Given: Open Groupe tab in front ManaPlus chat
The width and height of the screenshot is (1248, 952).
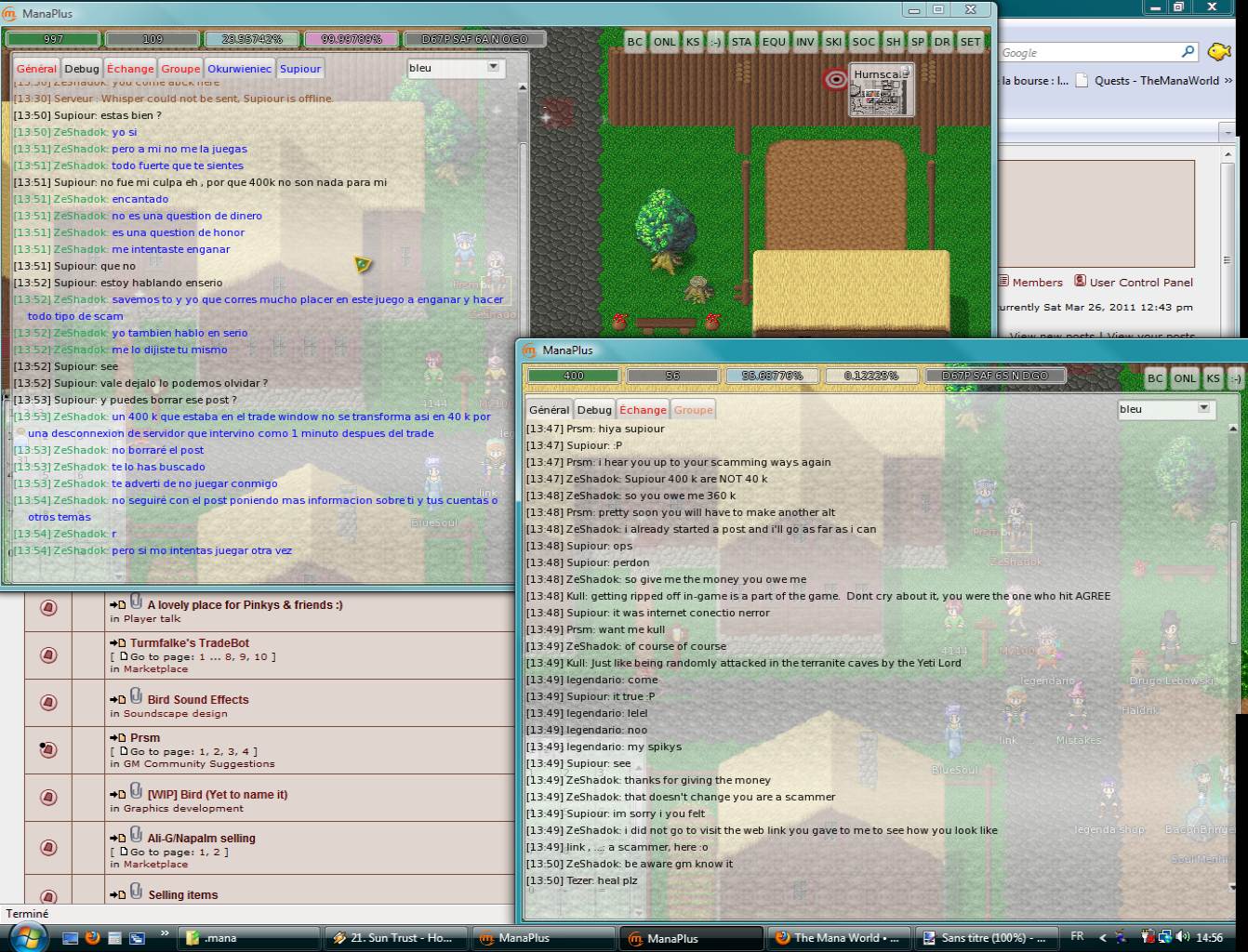Looking at the screenshot, I should pyautogui.click(x=693, y=410).
